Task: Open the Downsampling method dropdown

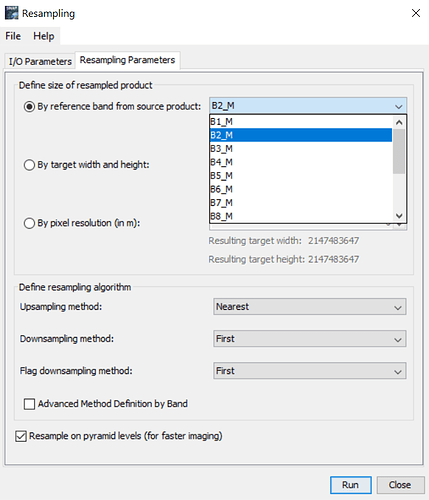Action: 310,339
